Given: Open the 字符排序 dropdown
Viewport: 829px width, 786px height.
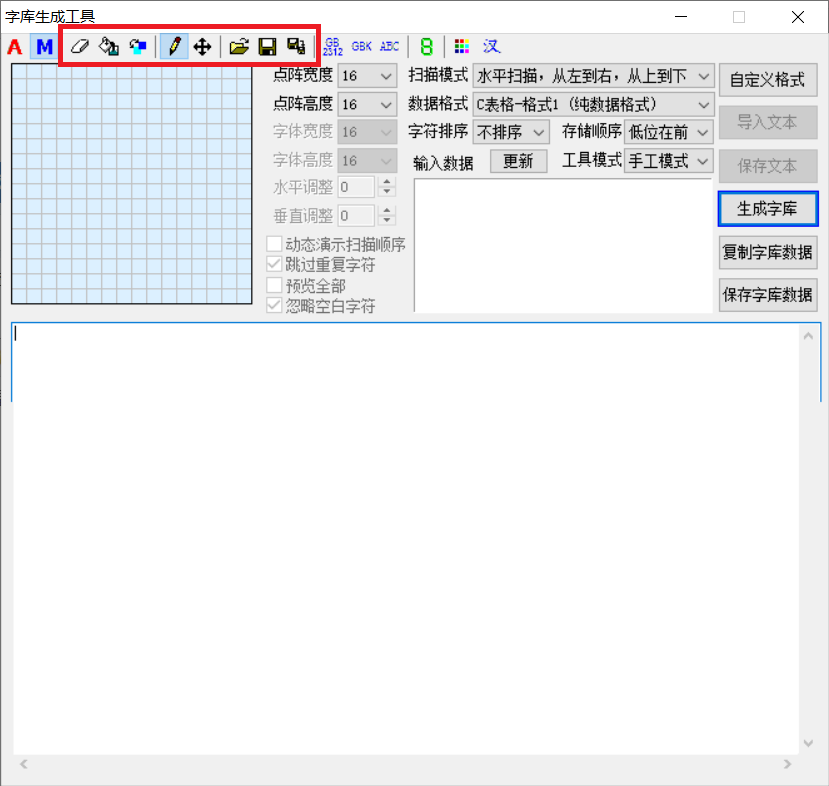Looking at the screenshot, I should [511, 132].
